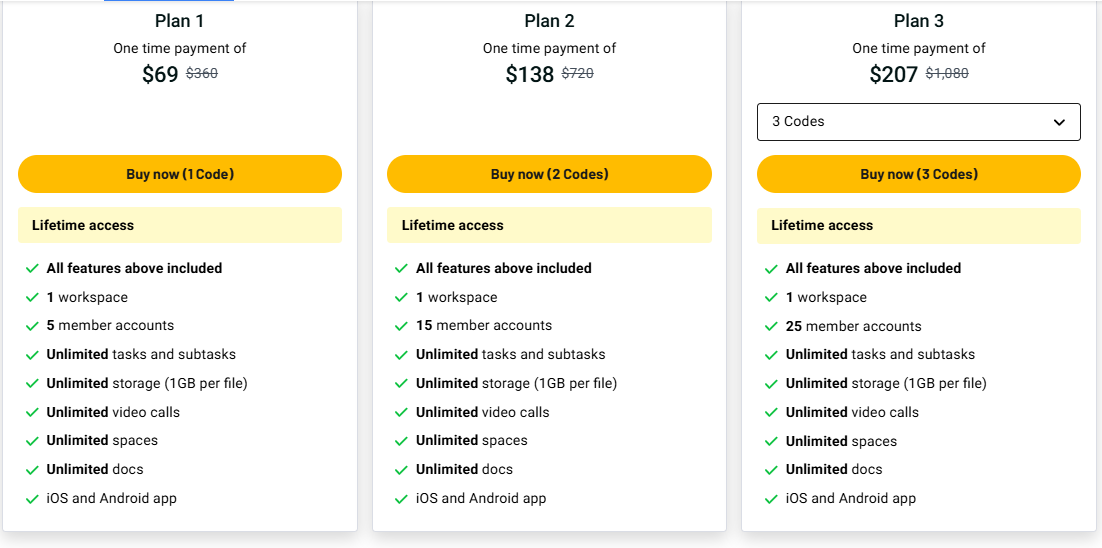Click the $207 price in Plan 3
Viewport: 1102px width, 548px height.
pos(894,74)
